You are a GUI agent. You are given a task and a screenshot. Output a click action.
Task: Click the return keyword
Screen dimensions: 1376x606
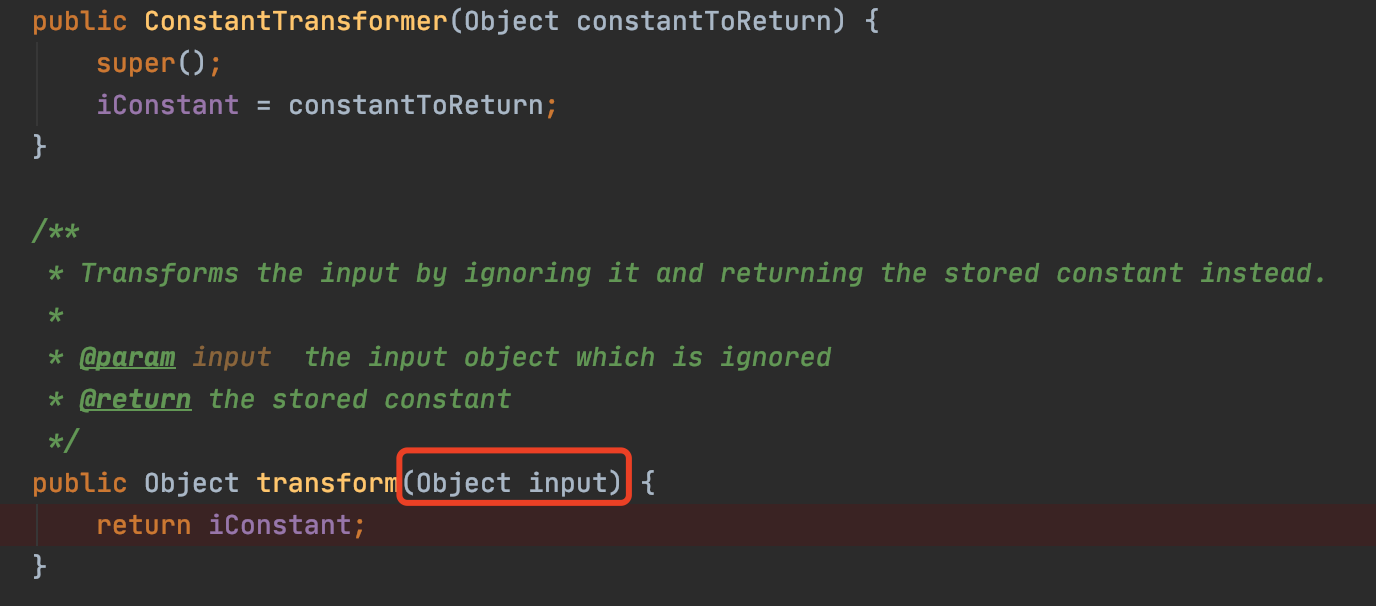coord(143,525)
